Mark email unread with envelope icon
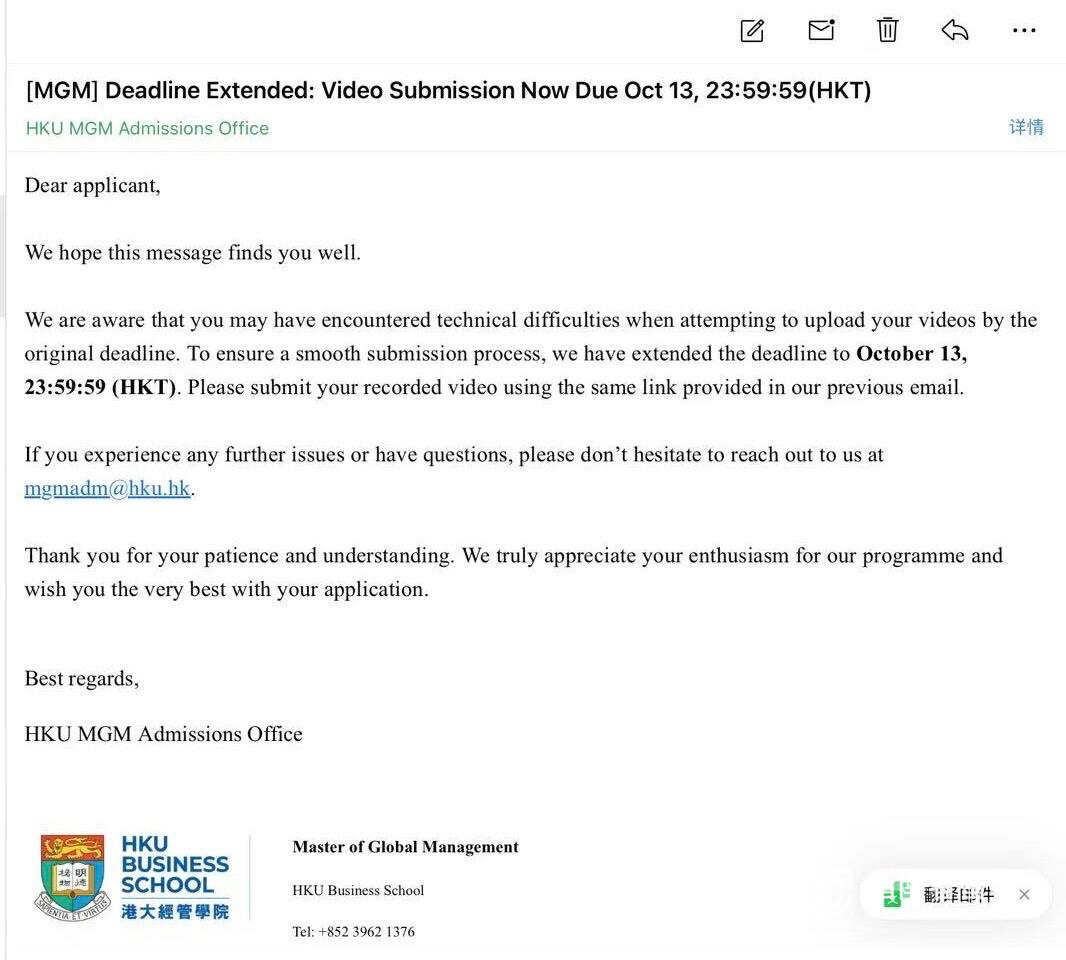The width and height of the screenshot is (1066, 960). (x=821, y=30)
